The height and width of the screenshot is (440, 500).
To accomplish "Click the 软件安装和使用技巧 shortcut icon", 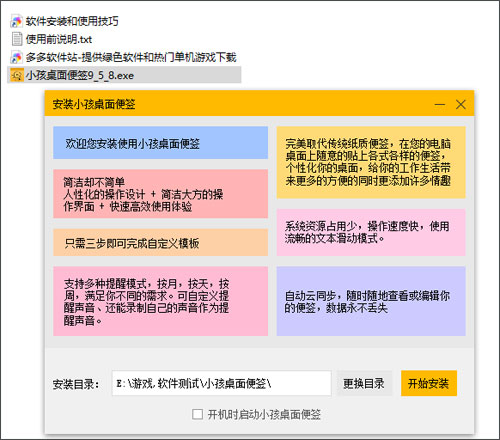I will (17, 21).
